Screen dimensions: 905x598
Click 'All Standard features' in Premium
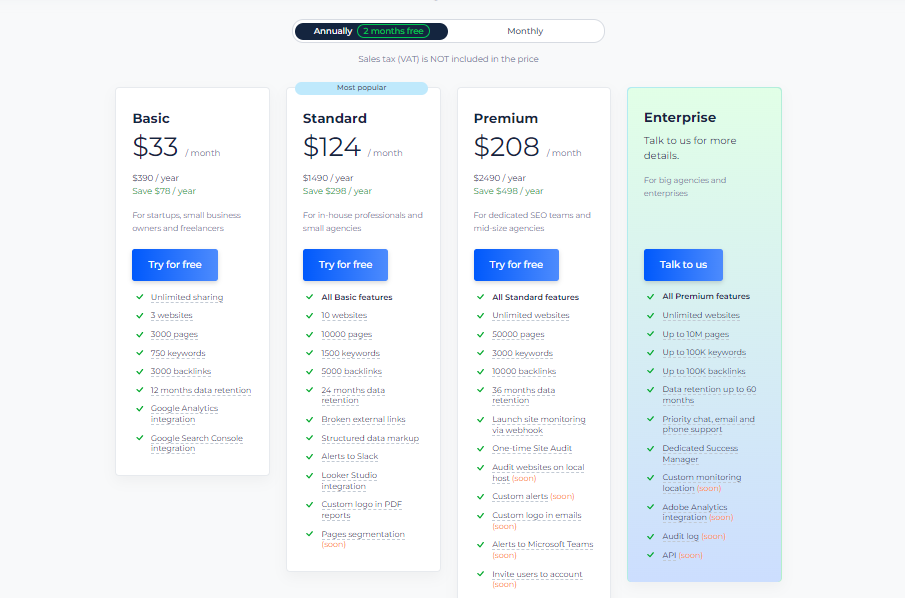(535, 297)
